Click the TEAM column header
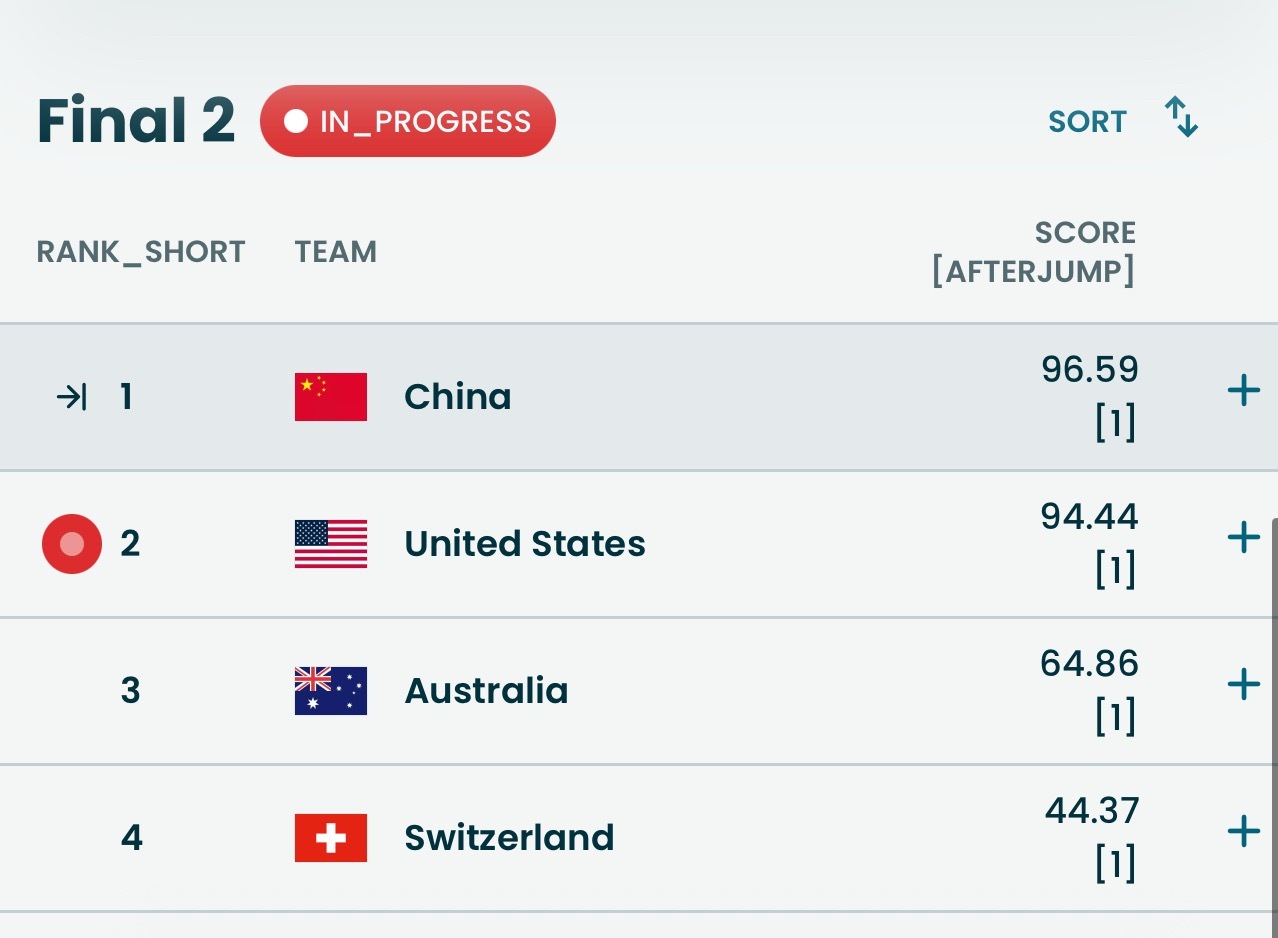The image size is (1278, 938). pos(336,252)
